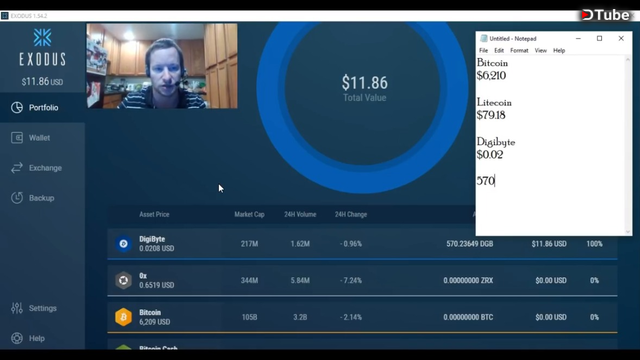Click the $79.18 line in Notepad
This screenshot has width=640, height=360.
(x=491, y=115)
